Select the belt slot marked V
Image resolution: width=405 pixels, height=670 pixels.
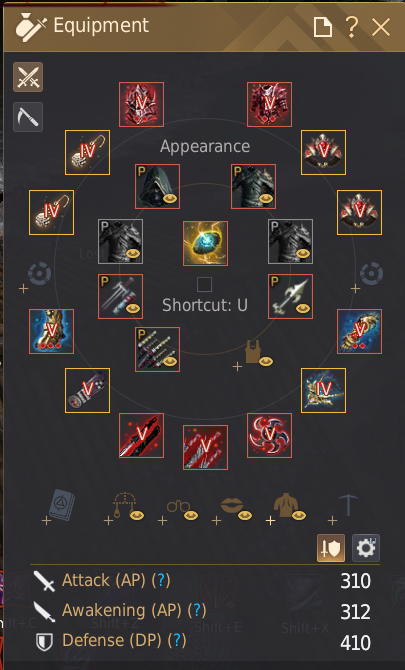pyautogui.click(x=88, y=390)
